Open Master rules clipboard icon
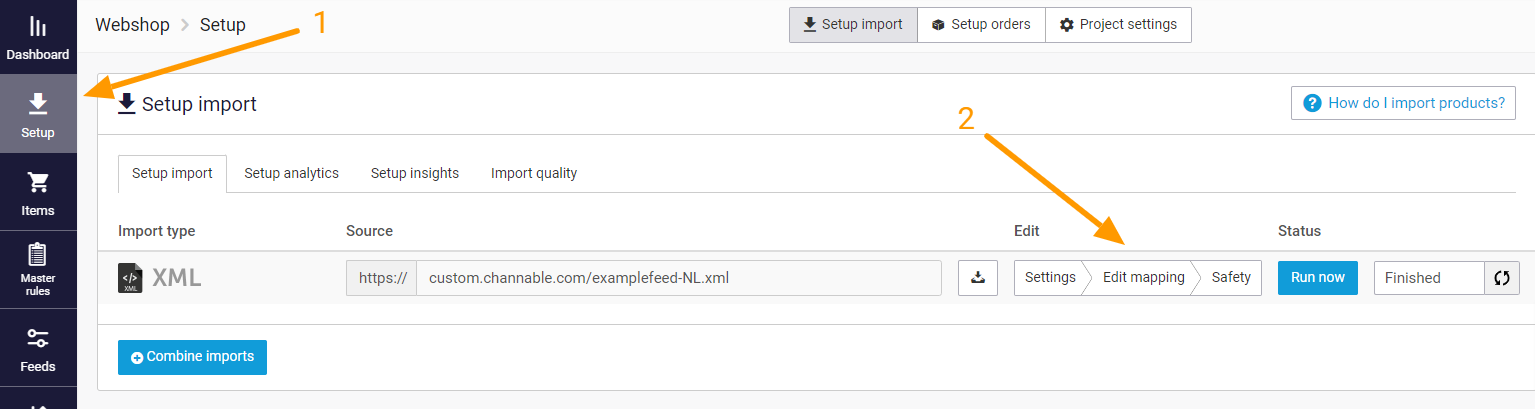The width and height of the screenshot is (1535, 409). point(38,254)
